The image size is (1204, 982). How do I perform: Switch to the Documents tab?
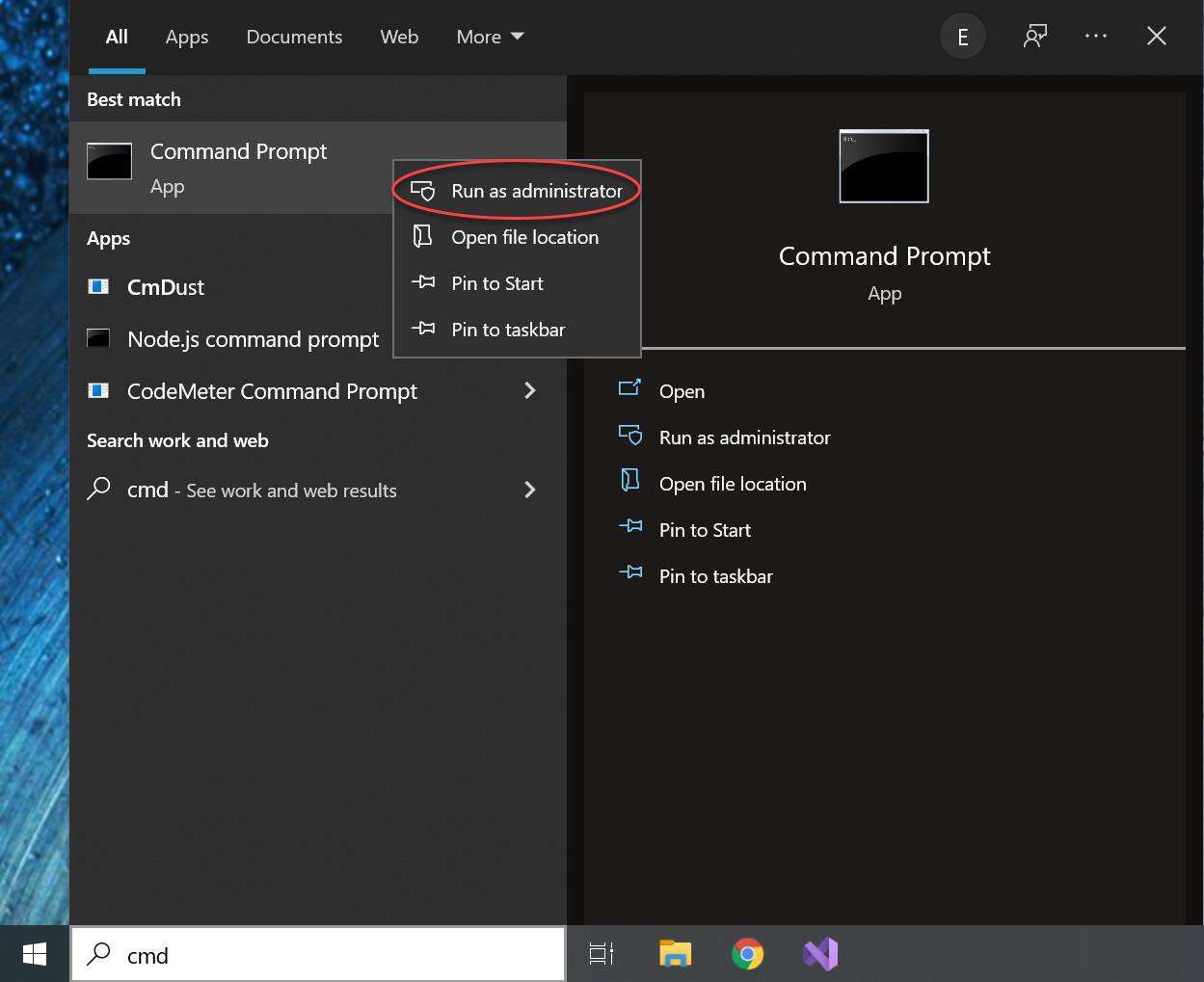click(x=294, y=37)
